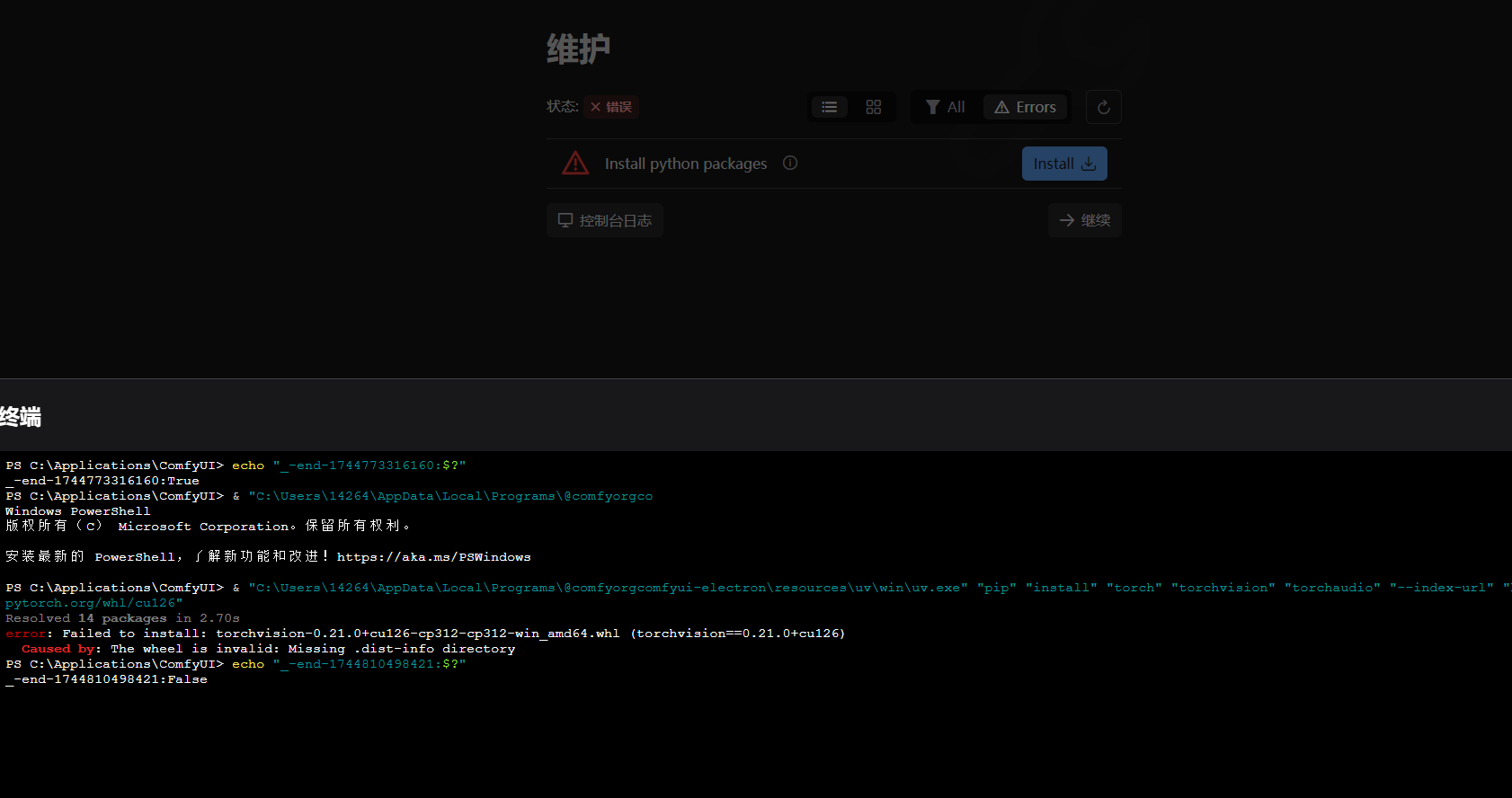Screen dimensions: 1512x798
Task: Click the 维护 page heading
Action: [x=579, y=49]
